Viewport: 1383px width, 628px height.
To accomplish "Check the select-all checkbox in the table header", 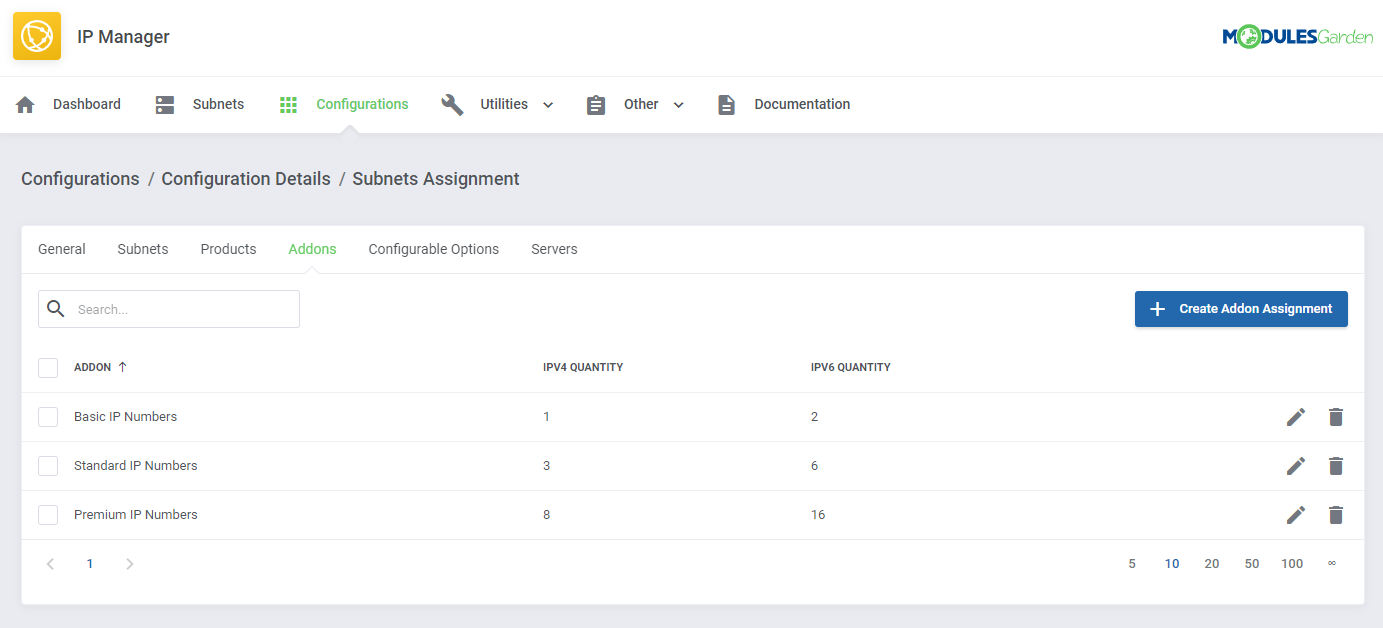I will [47, 367].
